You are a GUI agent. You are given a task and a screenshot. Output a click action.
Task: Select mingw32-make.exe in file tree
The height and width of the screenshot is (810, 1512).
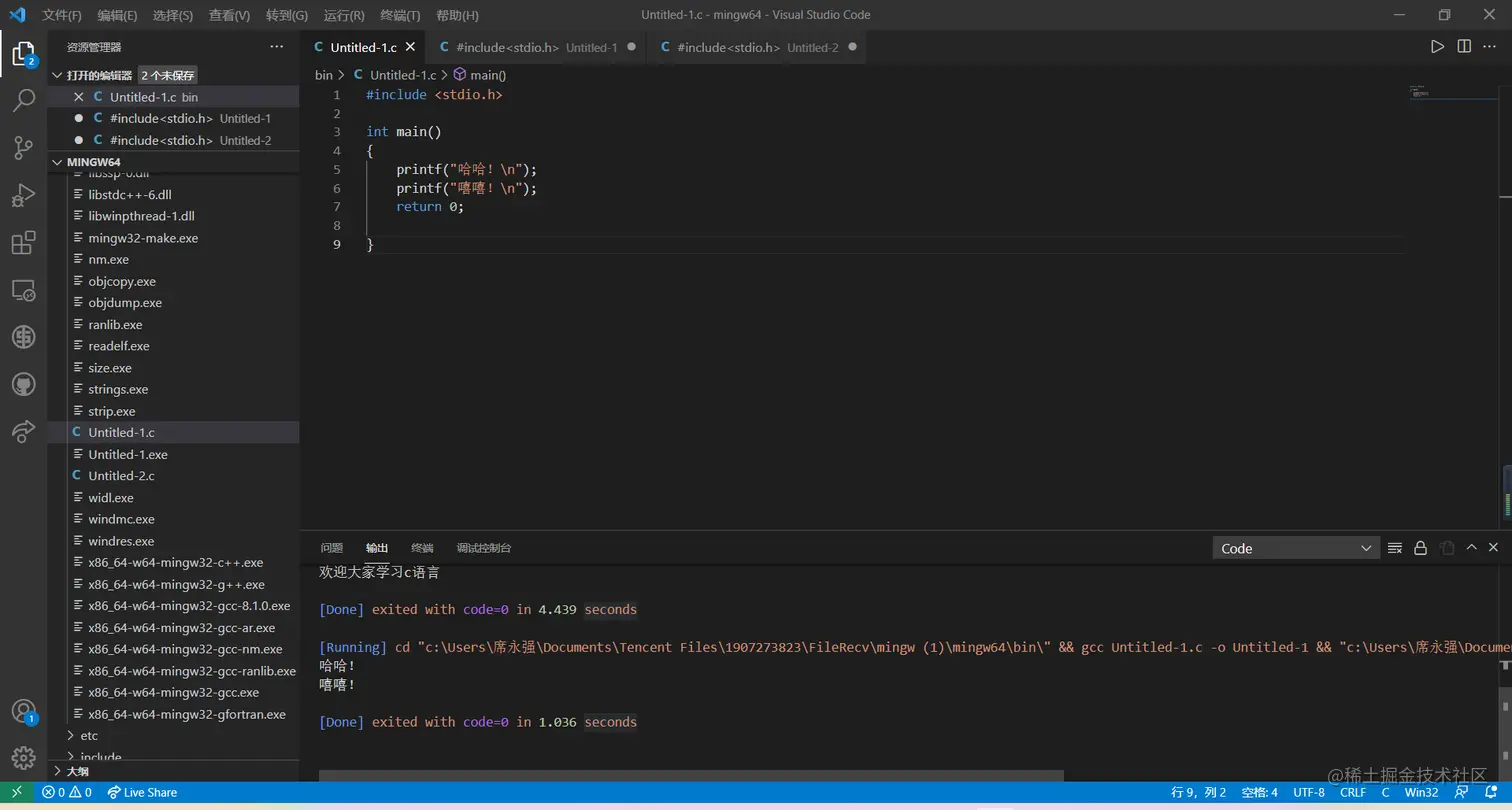point(174,238)
